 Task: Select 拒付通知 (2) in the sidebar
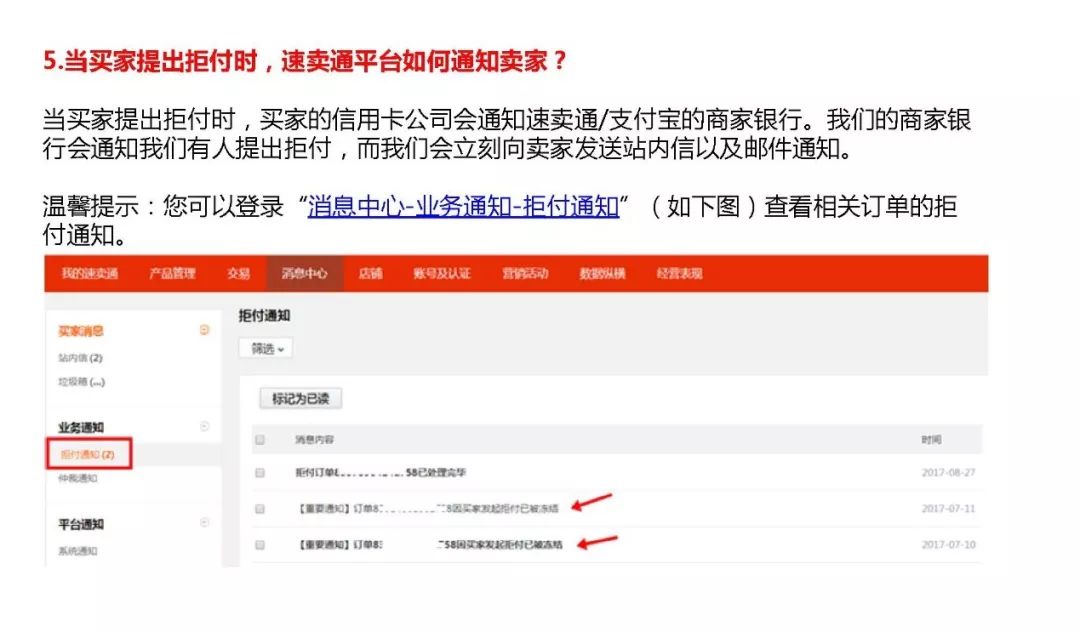click(x=90, y=454)
